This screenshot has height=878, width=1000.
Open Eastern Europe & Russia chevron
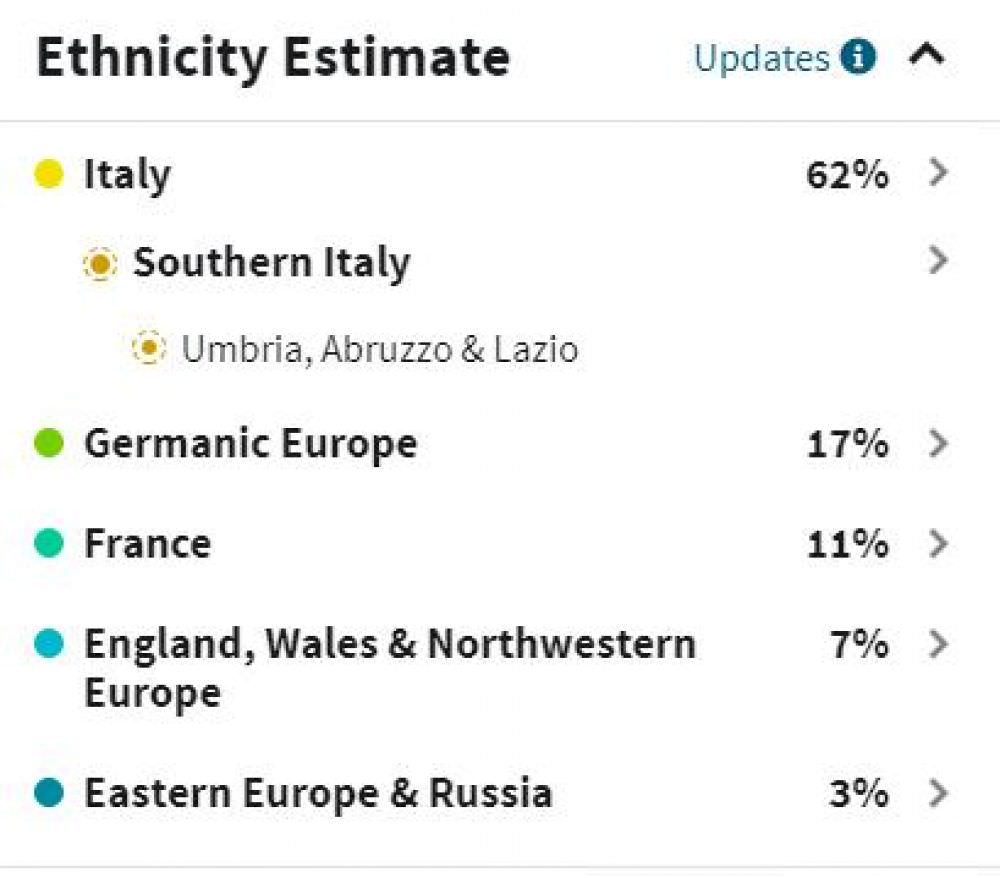[938, 793]
